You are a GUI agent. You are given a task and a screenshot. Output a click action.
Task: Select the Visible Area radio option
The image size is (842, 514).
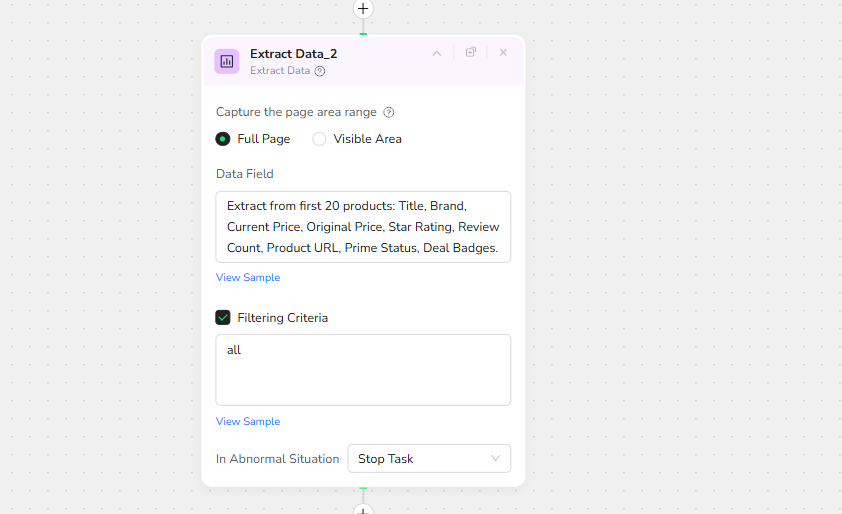(x=320, y=139)
